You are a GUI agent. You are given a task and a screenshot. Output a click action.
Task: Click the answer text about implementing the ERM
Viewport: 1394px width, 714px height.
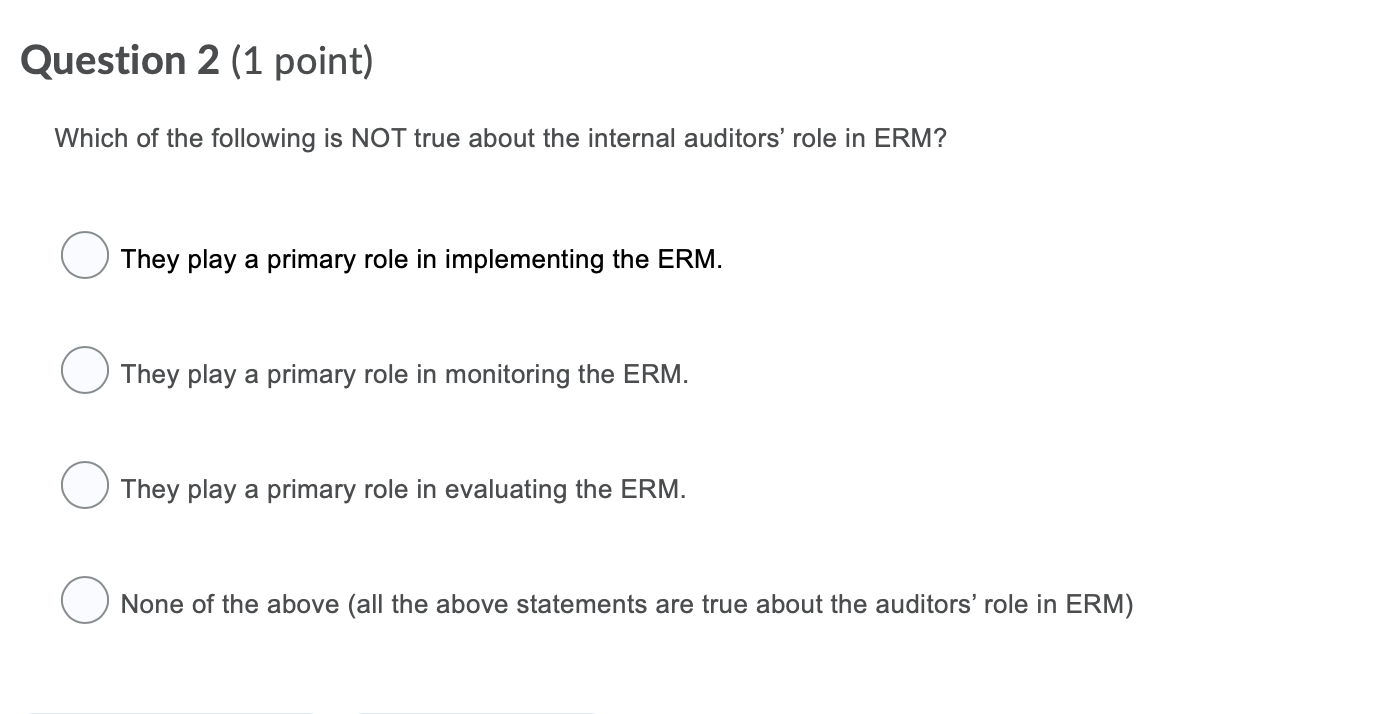pos(421,259)
